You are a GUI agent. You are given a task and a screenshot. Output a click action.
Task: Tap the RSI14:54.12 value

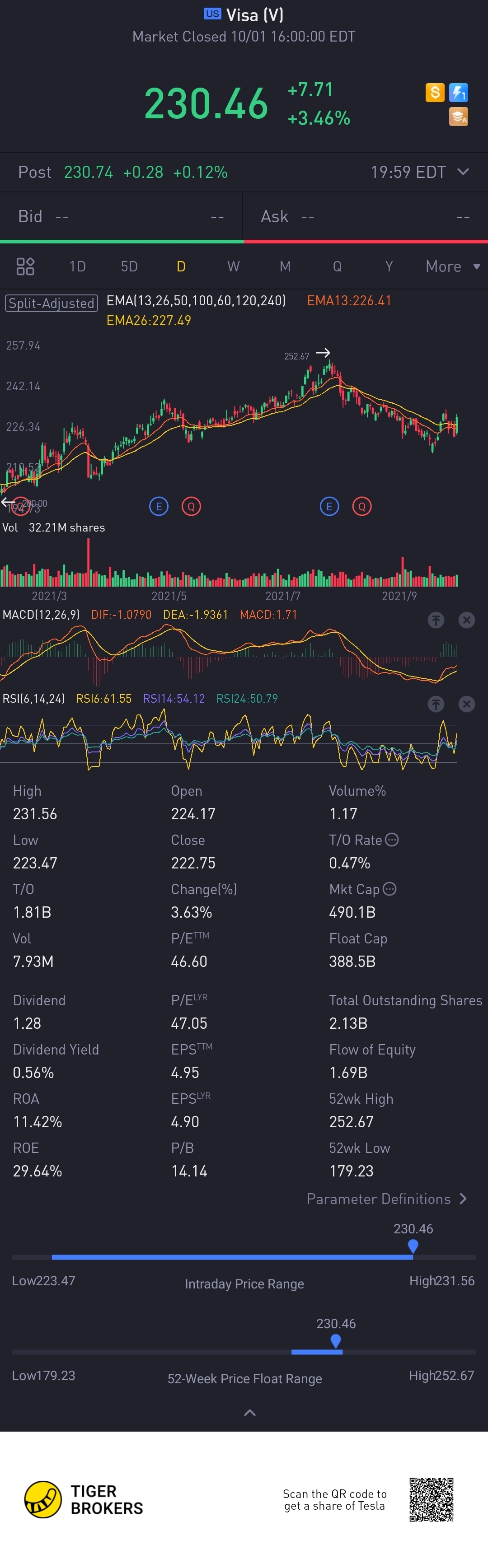click(x=174, y=698)
